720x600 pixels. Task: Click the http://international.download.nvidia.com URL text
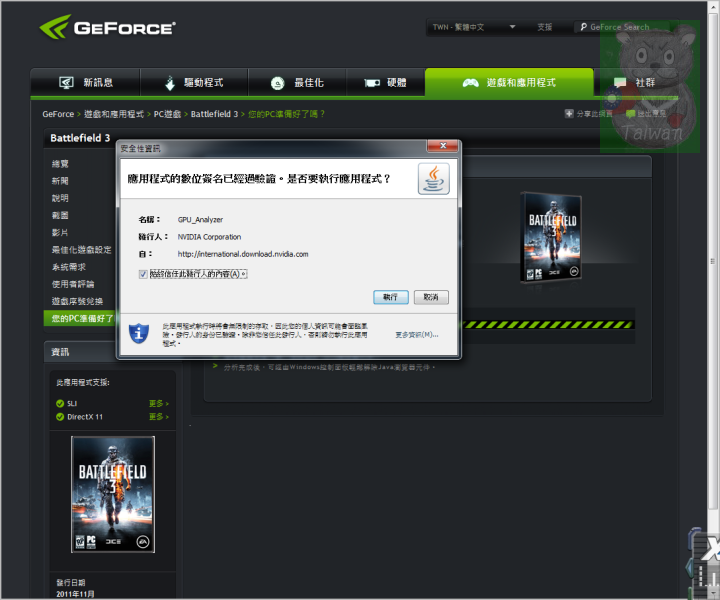(243, 254)
